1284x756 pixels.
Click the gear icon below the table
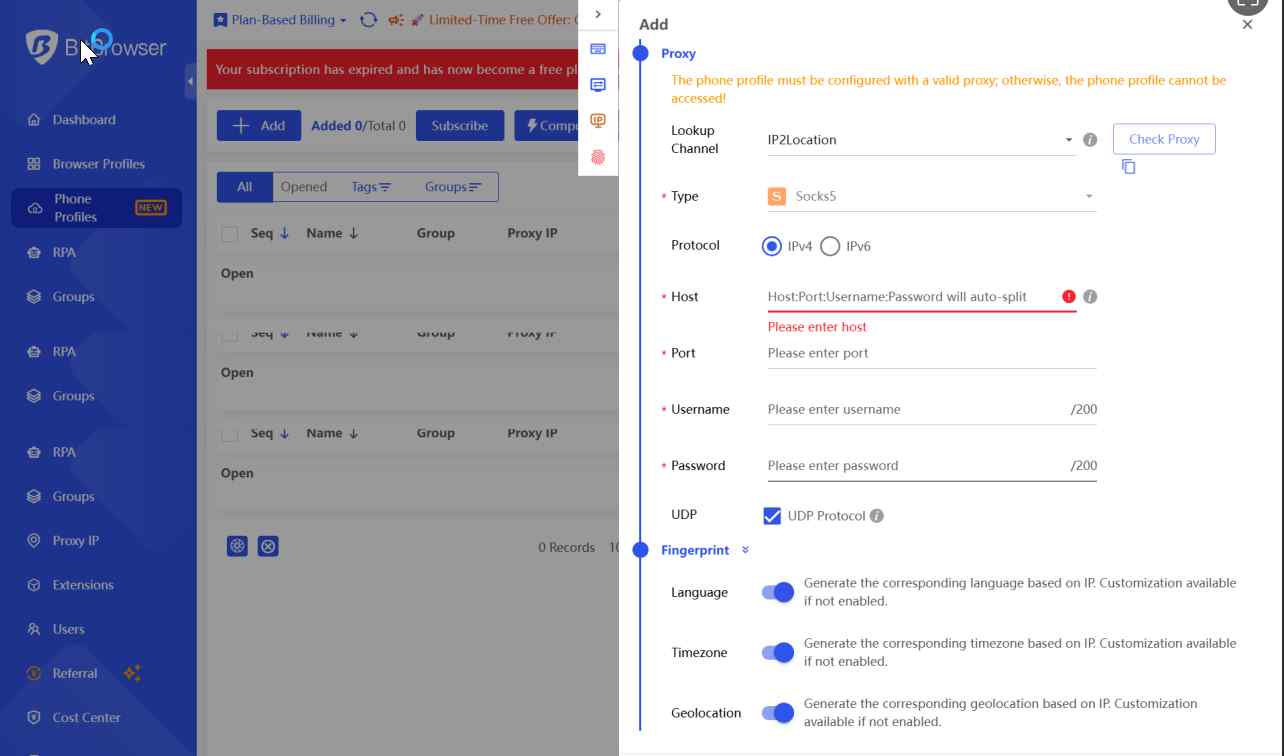(x=237, y=546)
